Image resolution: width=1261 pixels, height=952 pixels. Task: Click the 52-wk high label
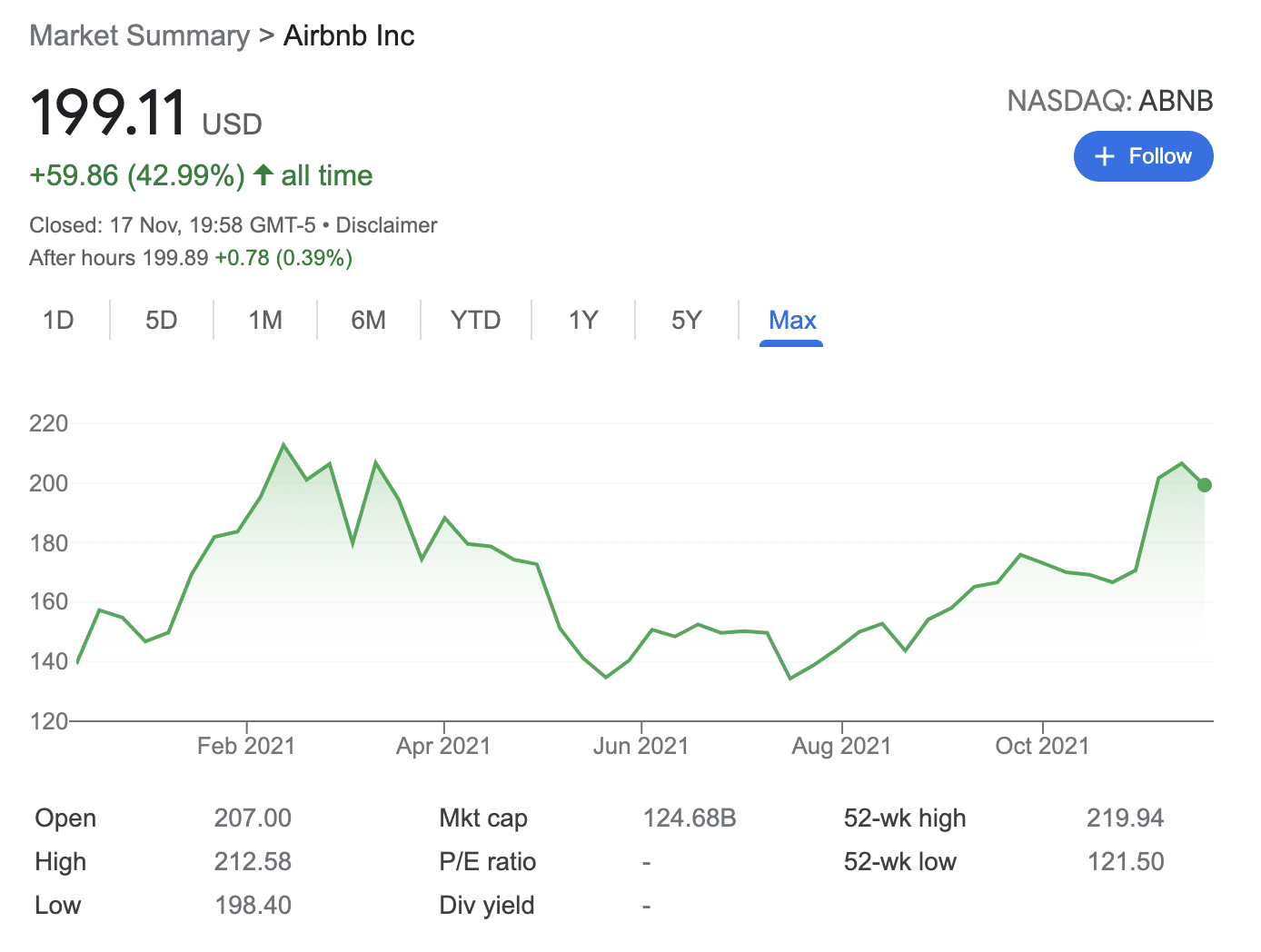tap(905, 818)
